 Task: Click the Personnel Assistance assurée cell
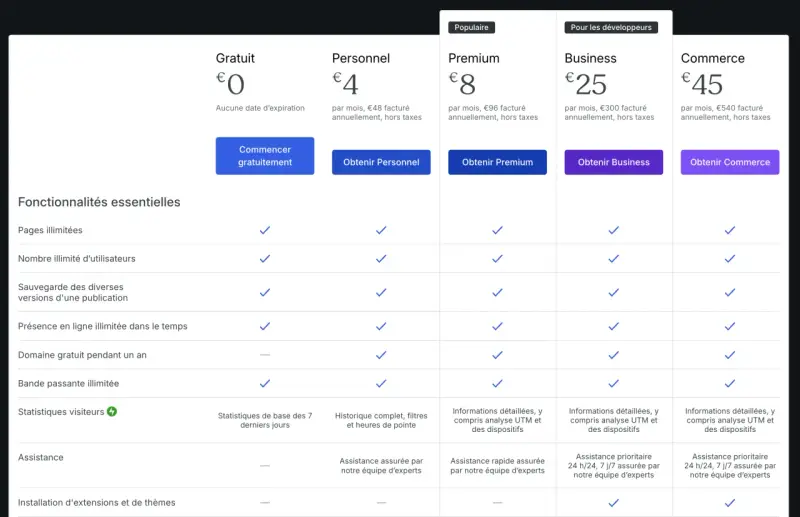381,465
